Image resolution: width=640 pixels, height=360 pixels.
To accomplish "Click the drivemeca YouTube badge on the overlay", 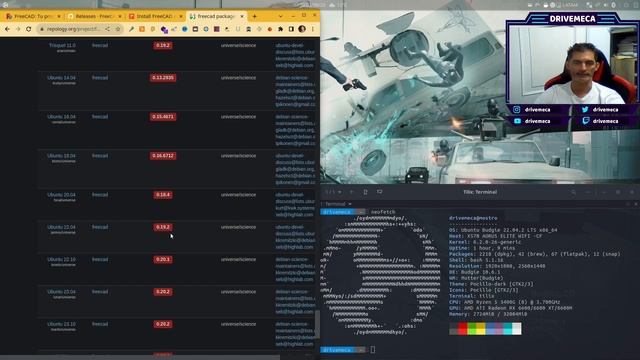I will pyautogui.click(x=533, y=121).
